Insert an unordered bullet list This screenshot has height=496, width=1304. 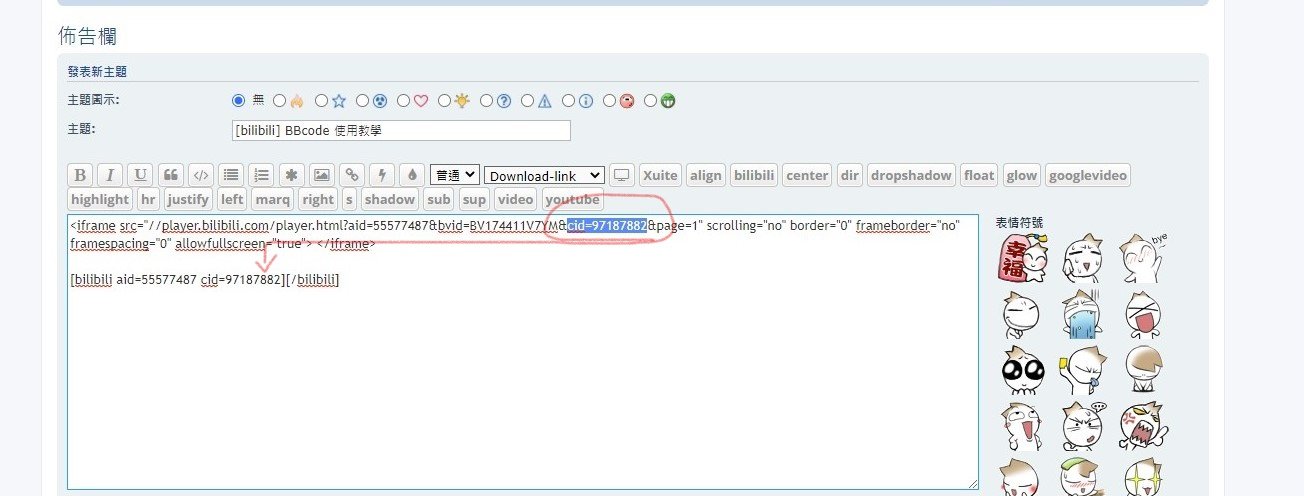click(231, 175)
